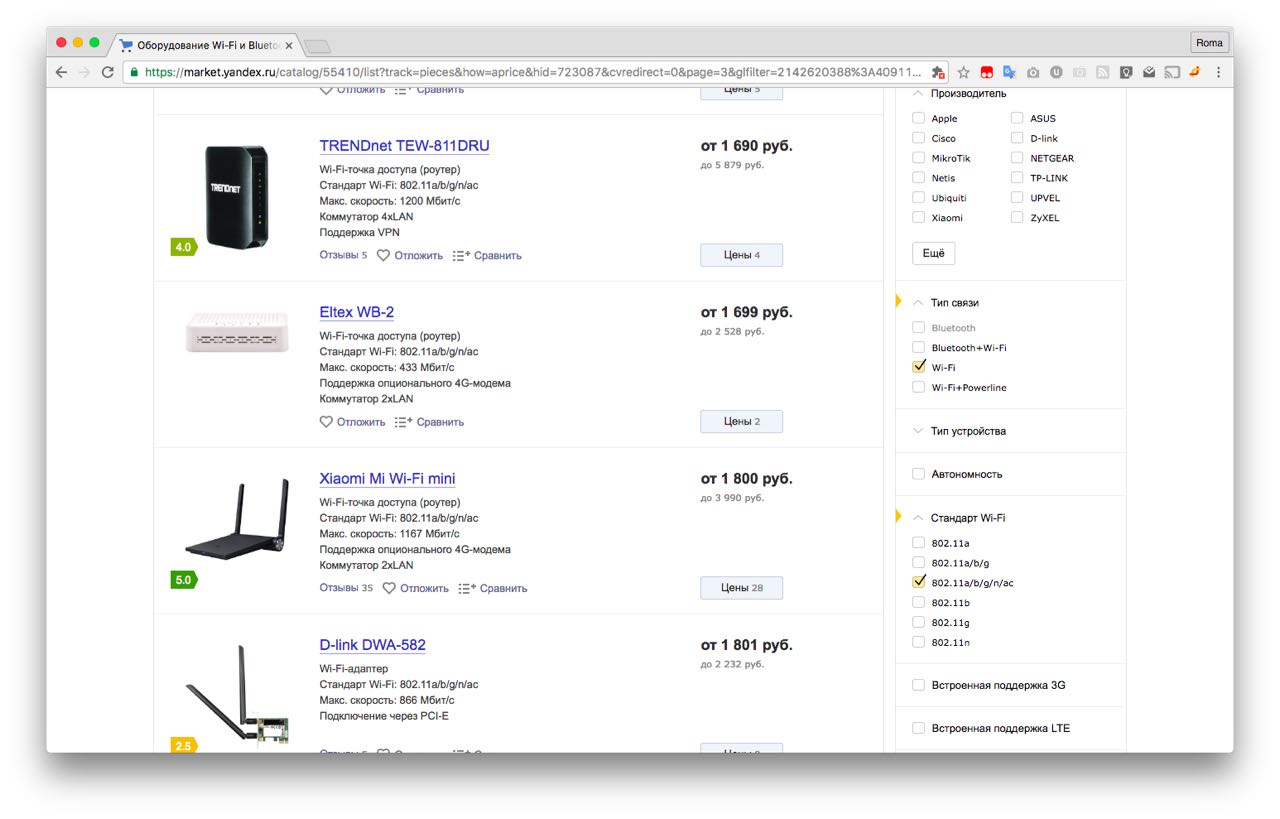Click the address bar URL field
Viewport: 1280px width, 819px height.
click(x=530, y=72)
